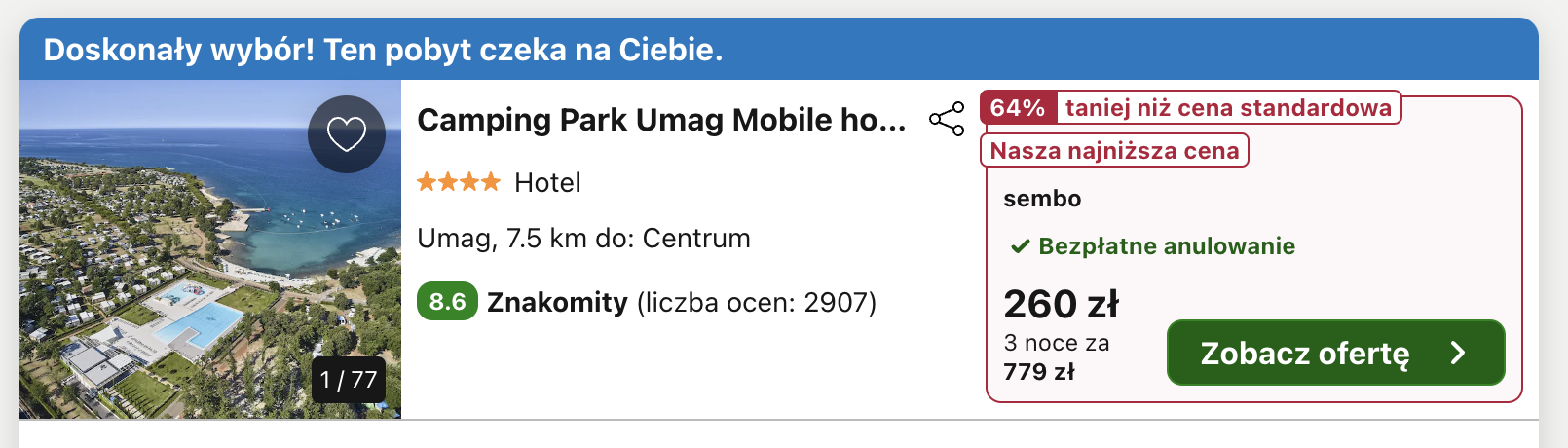This screenshot has height=448, width=1568.
Task: Click the green checkmark before Bezpłatne anulowanie
Action: [x=1020, y=246]
